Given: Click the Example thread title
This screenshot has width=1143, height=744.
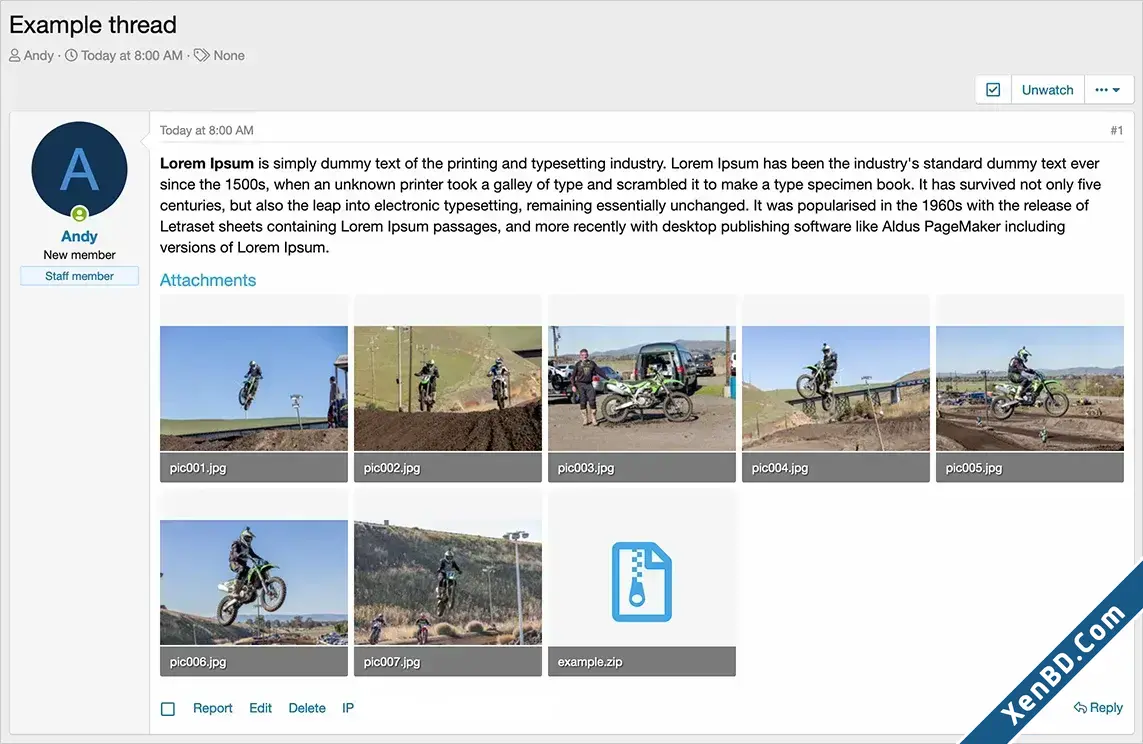Looking at the screenshot, I should 93,25.
